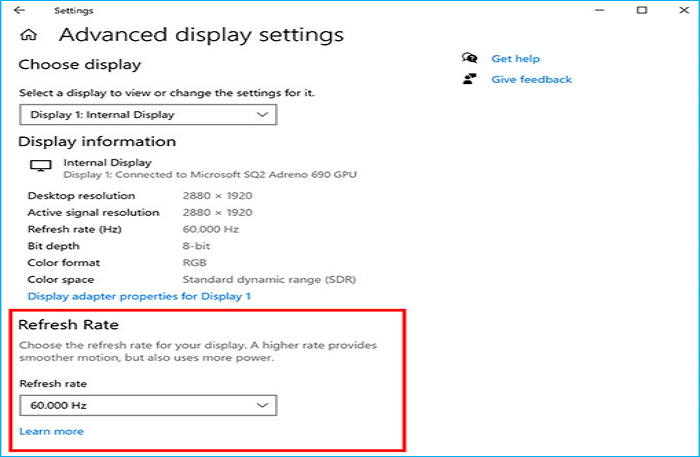700x457 pixels.
Task: Click the Standard dynamic range (SDR) text
Action: click(x=269, y=279)
